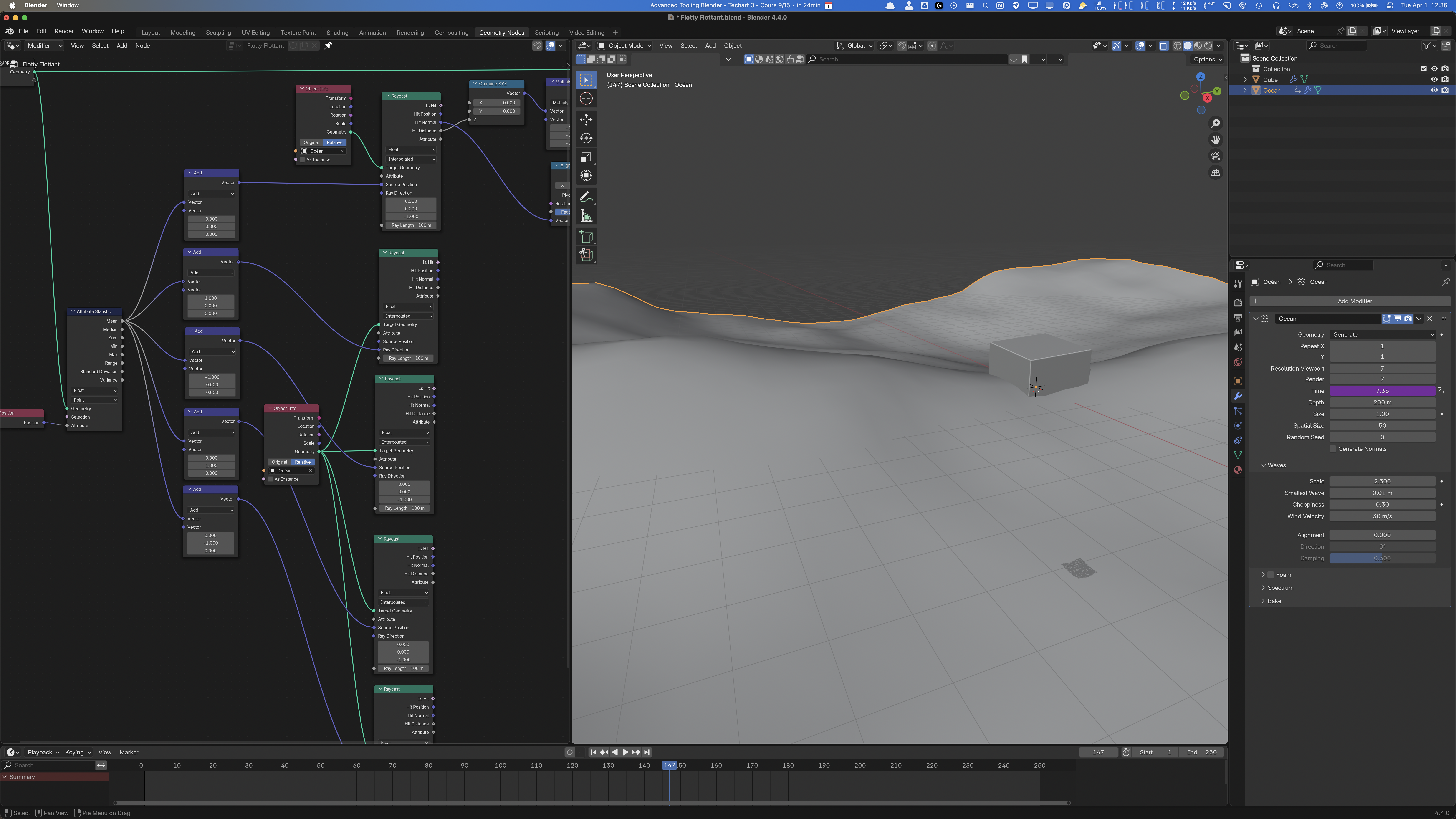
Task: Click the animated Time value field
Action: [1382, 391]
